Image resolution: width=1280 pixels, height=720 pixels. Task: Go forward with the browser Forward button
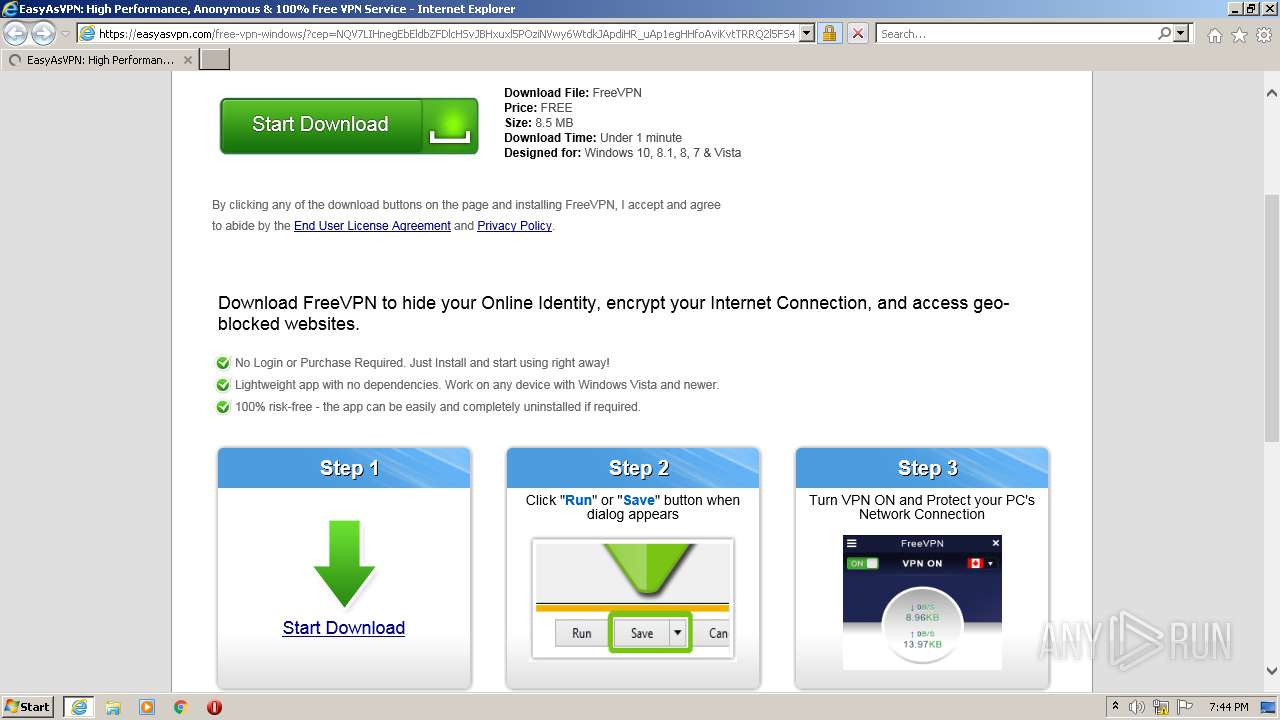click(x=43, y=33)
